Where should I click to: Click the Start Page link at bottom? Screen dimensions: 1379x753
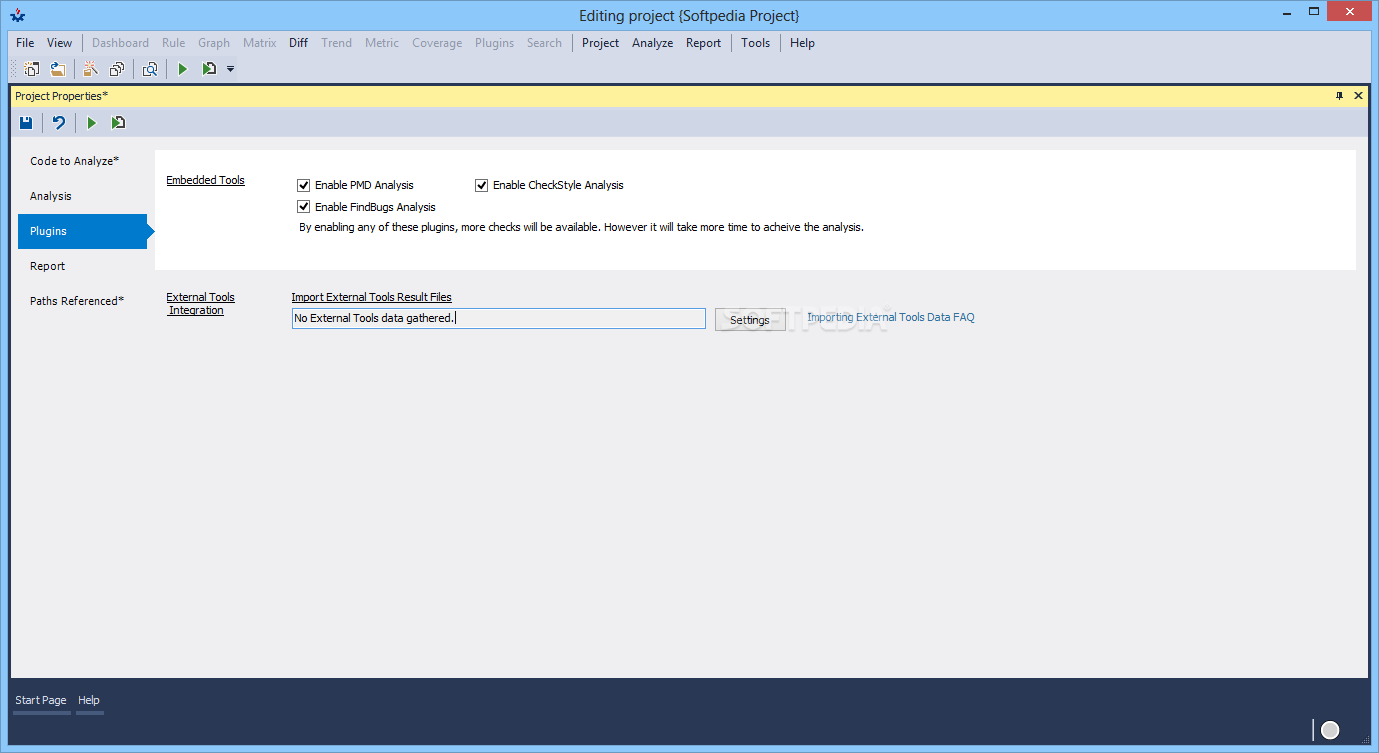click(41, 700)
